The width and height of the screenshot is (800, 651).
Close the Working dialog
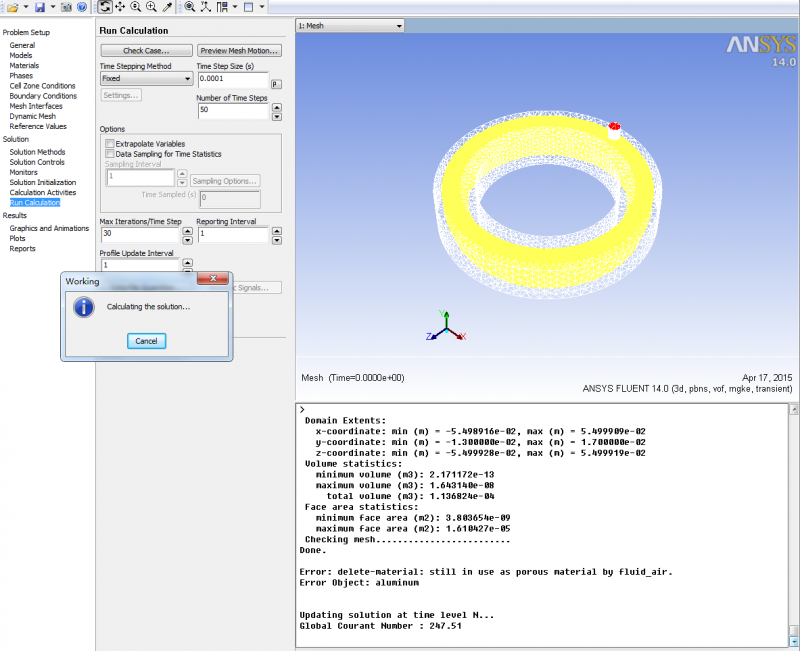(x=213, y=279)
